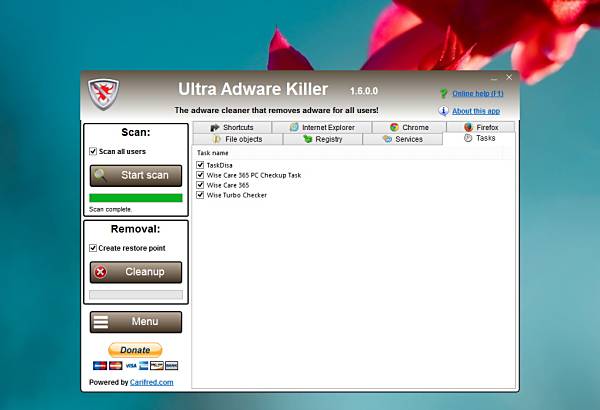
Task: Click the blue info icon beside About
Action: (x=443, y=111)
